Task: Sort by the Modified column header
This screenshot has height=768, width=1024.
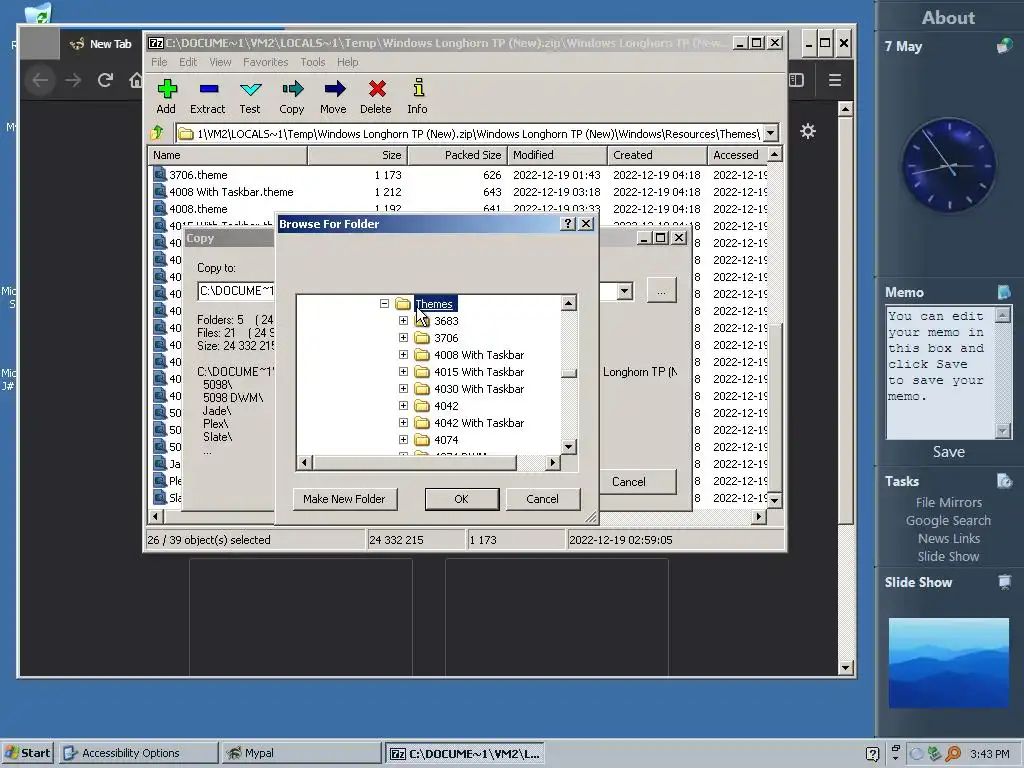Action: [x=557, y=155]
